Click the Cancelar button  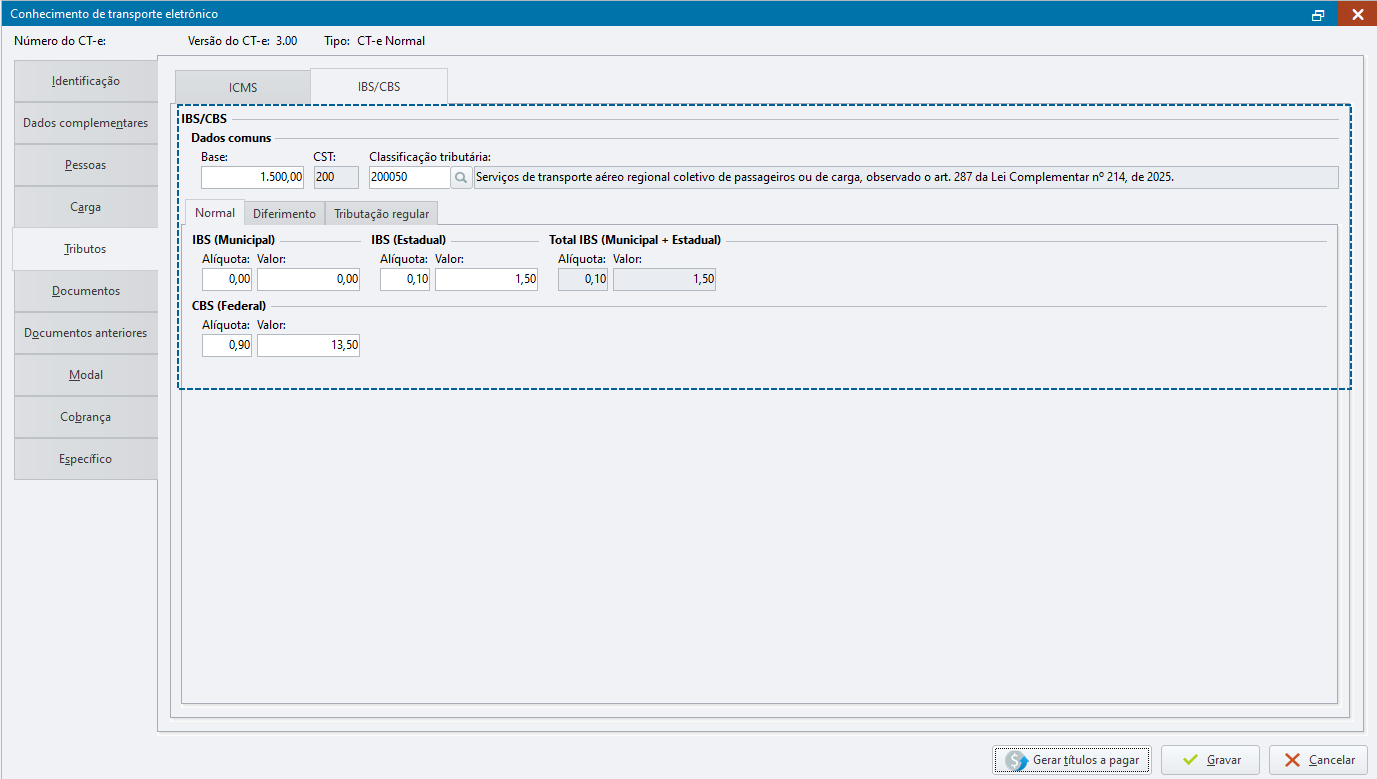tap(1318, 760)
